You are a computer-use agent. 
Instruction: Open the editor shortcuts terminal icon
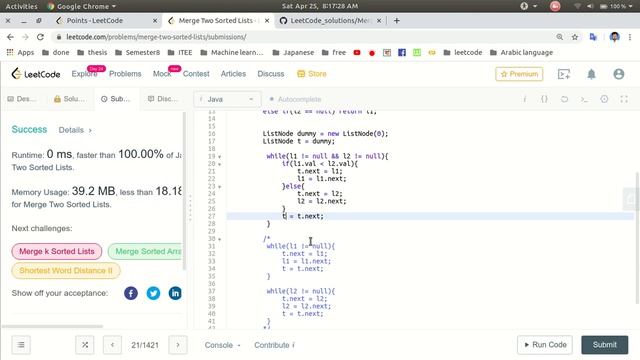pyautogui.click(x=584, y=99)
